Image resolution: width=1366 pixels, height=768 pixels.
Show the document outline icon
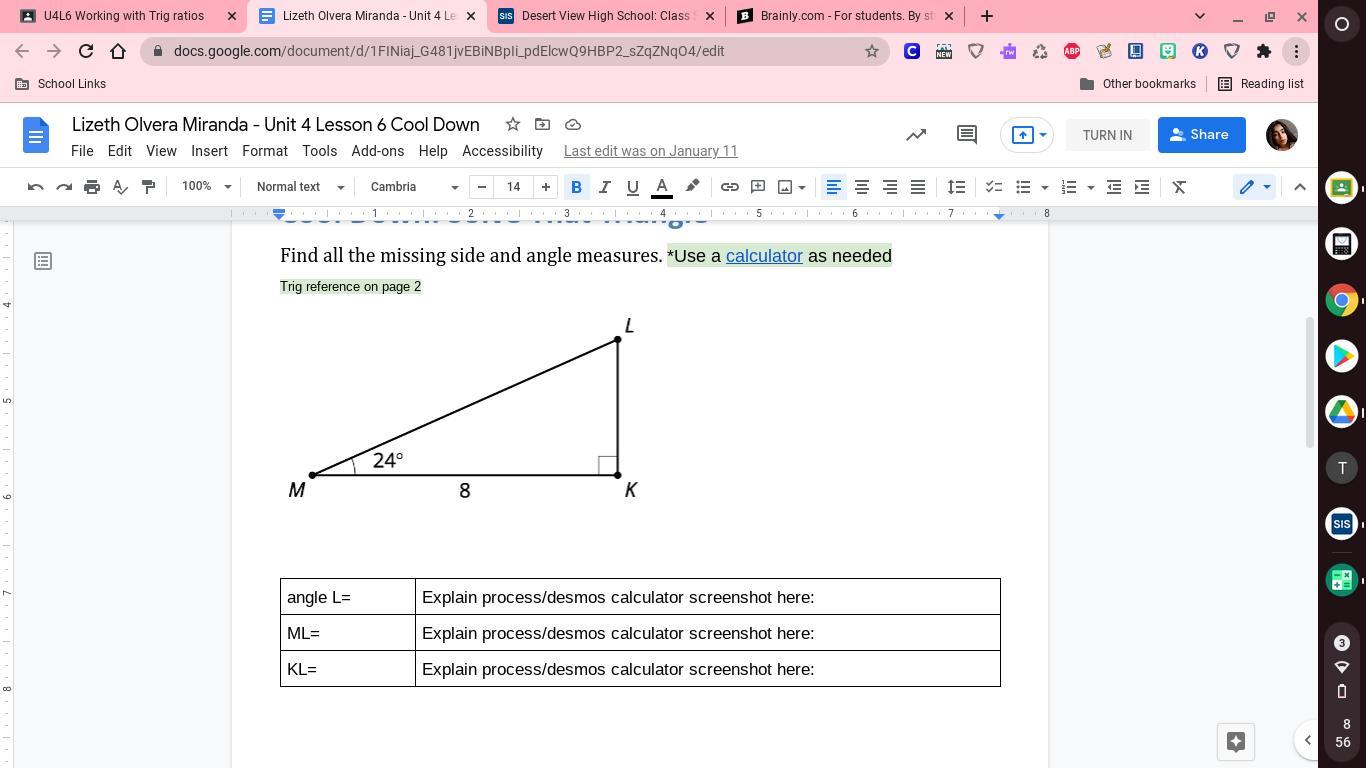43,261
